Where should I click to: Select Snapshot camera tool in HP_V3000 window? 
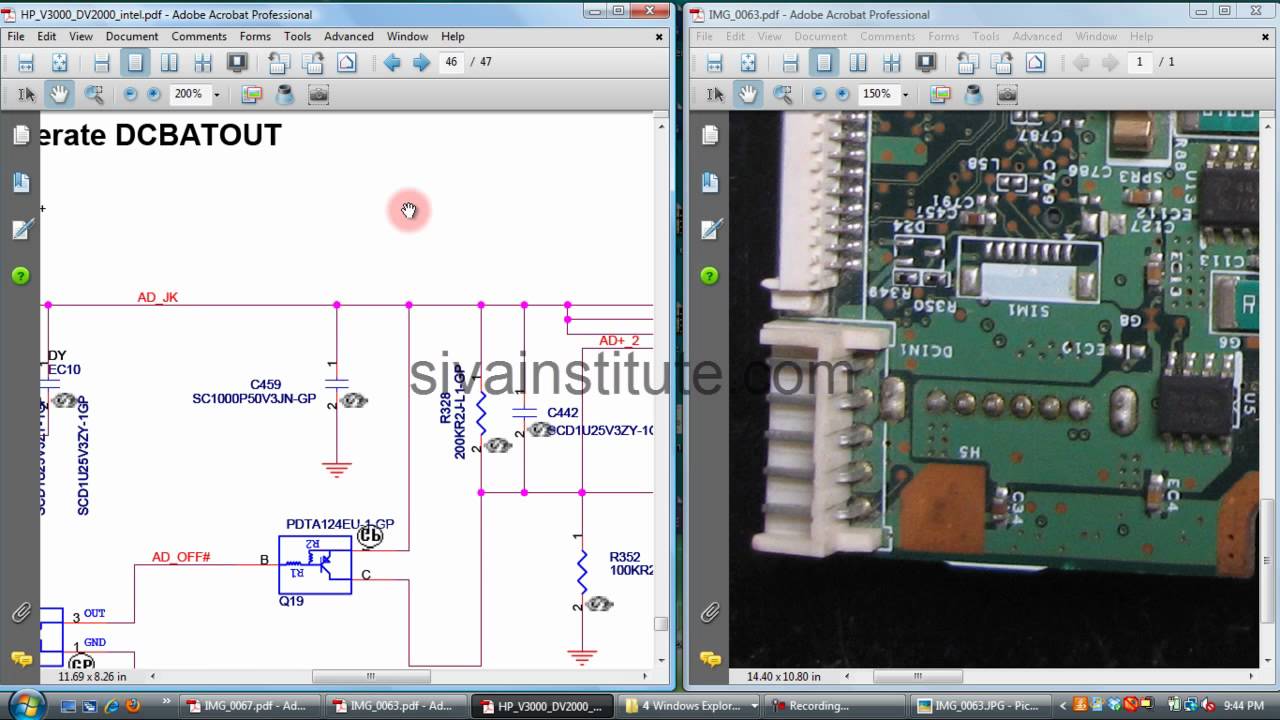tap(319, 94)
